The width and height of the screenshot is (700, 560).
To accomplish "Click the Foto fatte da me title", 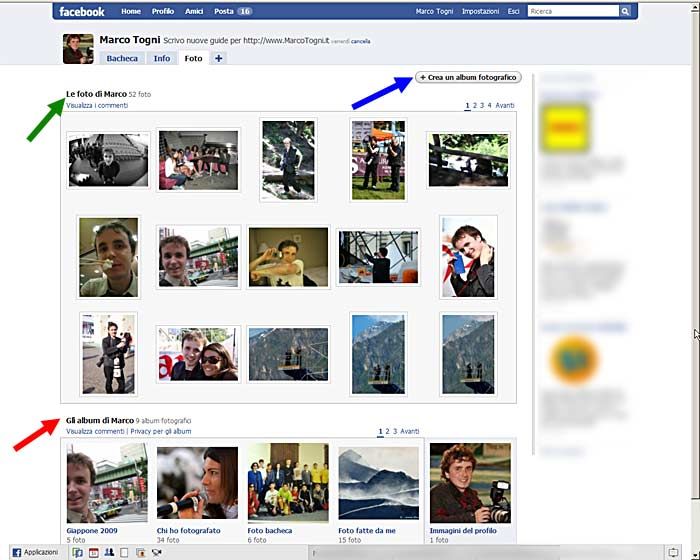I will (x=367, y=531).
